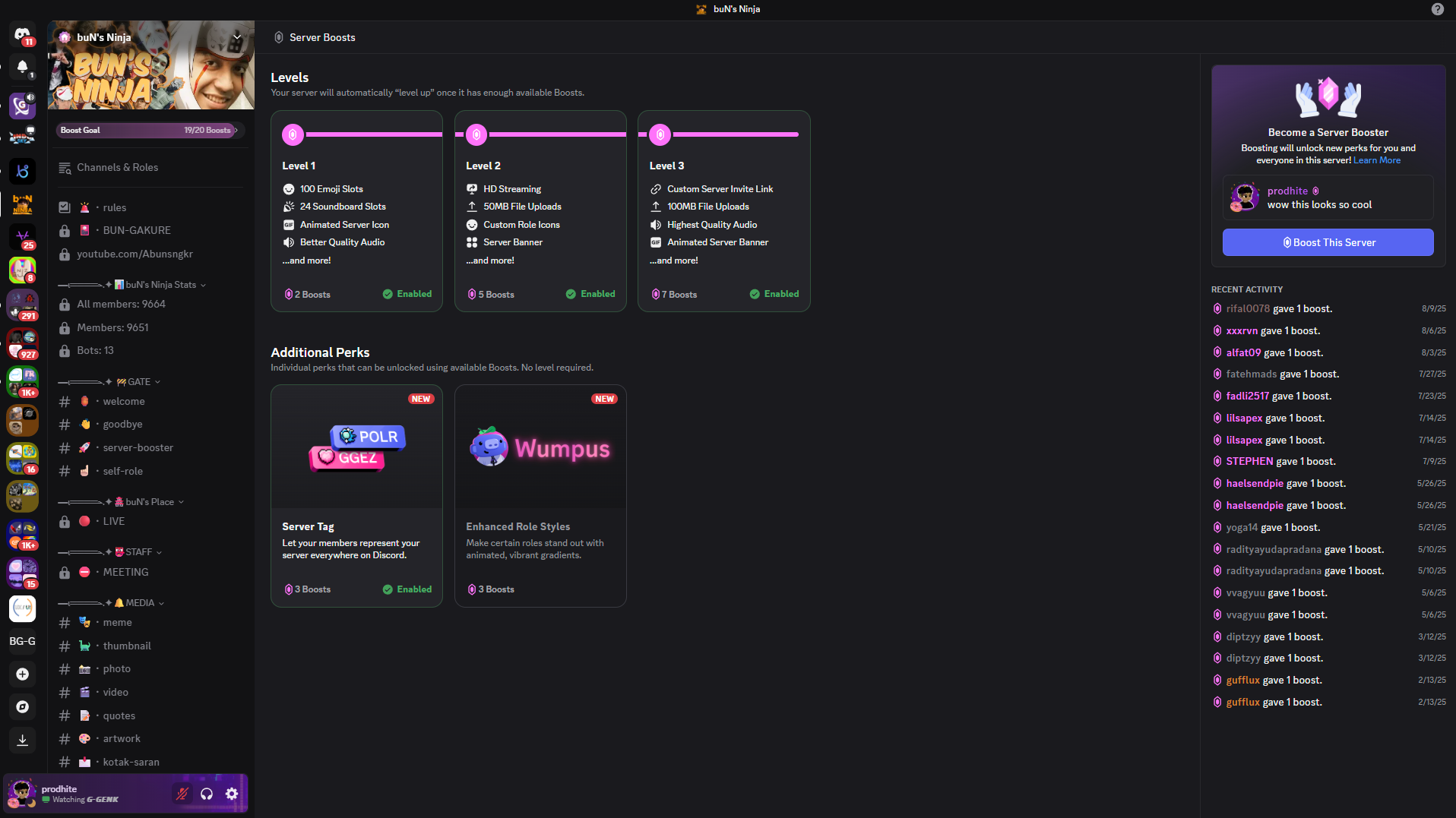Open the photo channel
The height and width of the screenshot is (818, 1456).
[x=150, y=669]
